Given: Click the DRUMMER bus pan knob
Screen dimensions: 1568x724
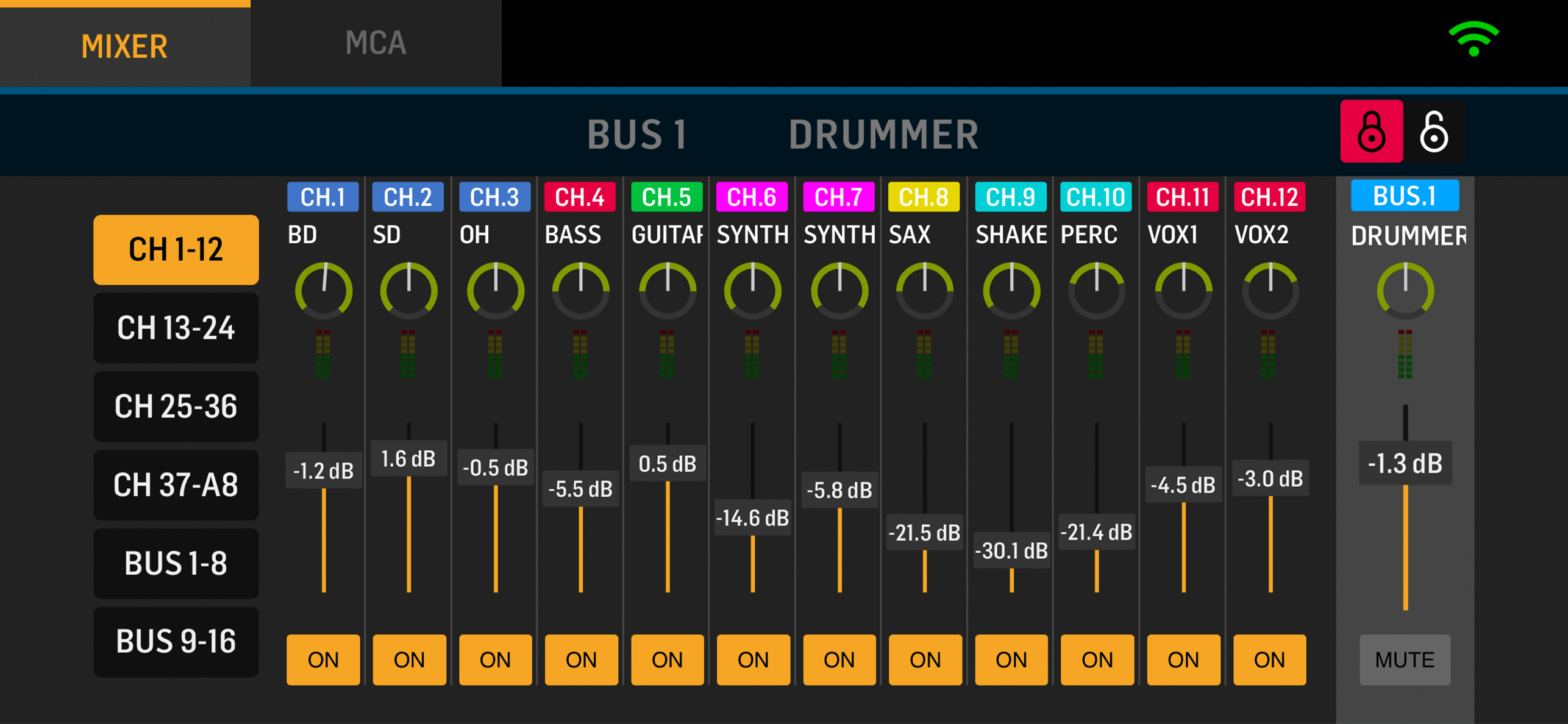Looking at the screenshot, I should (x=1405, y=291).
